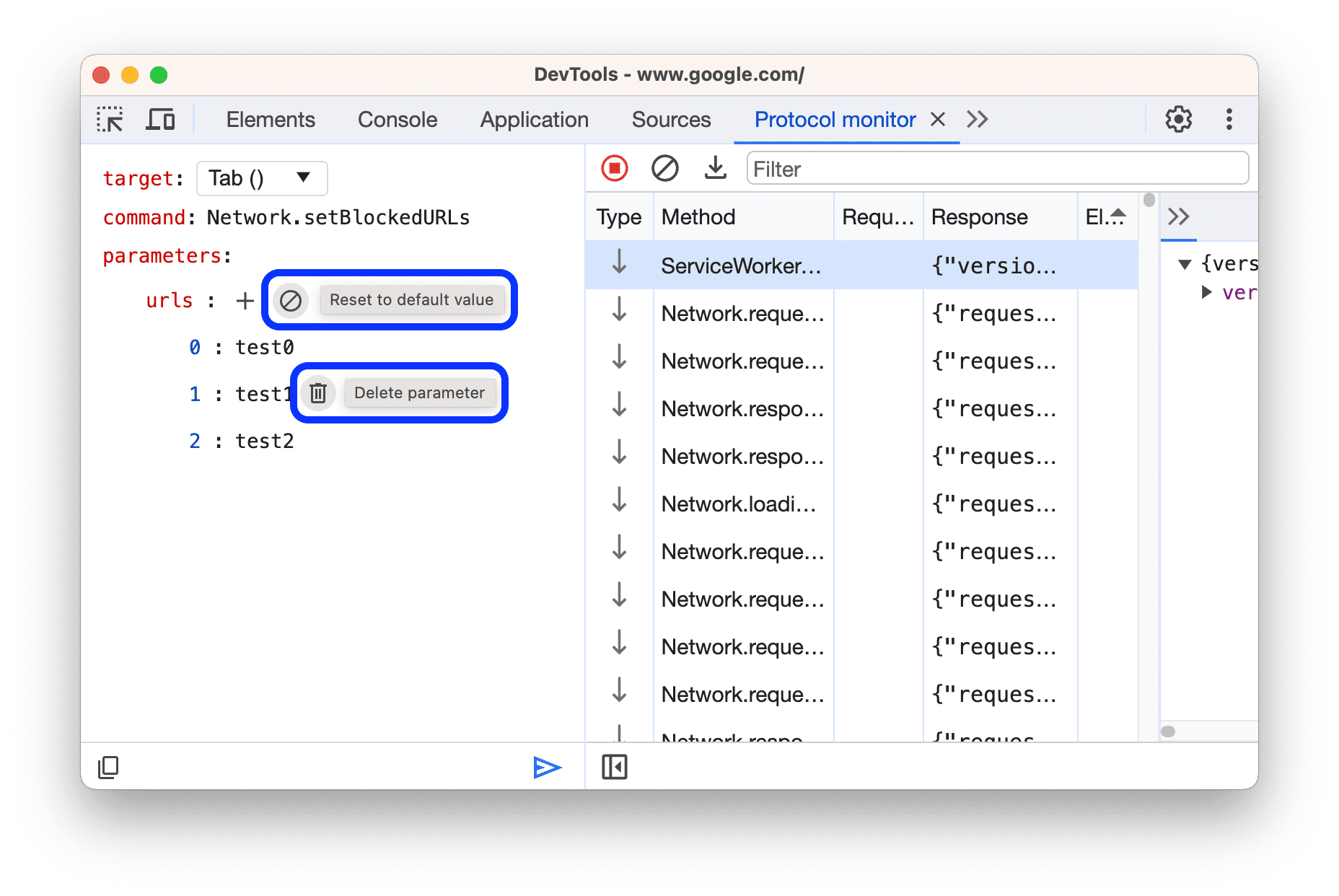
Task: Click inside the Filter input field
Action: click(996, 168)
